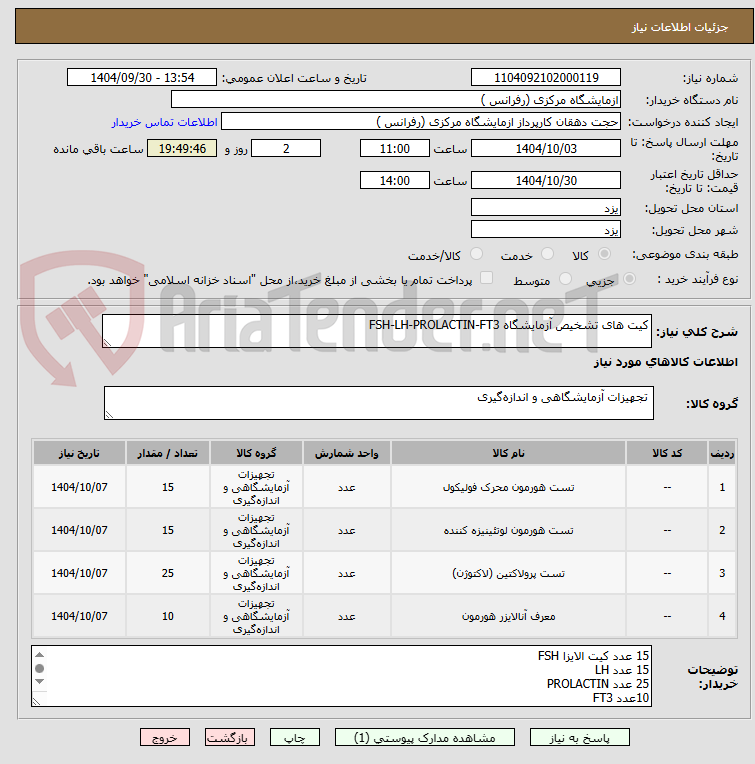
Task: Click the شرح کلی نیاز text area
Action: (377, 331)
